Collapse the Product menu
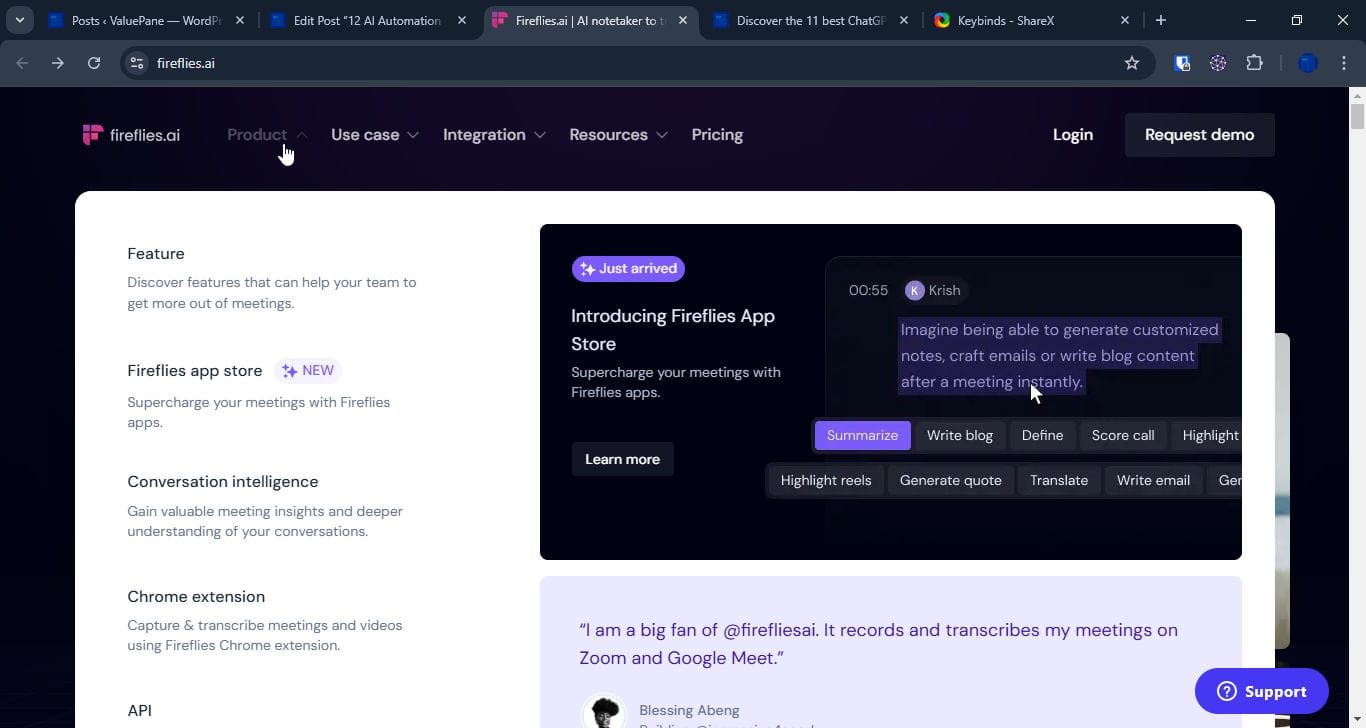Image resolution: width=1366 pixels, height=728 pixels. coord(267,135)
